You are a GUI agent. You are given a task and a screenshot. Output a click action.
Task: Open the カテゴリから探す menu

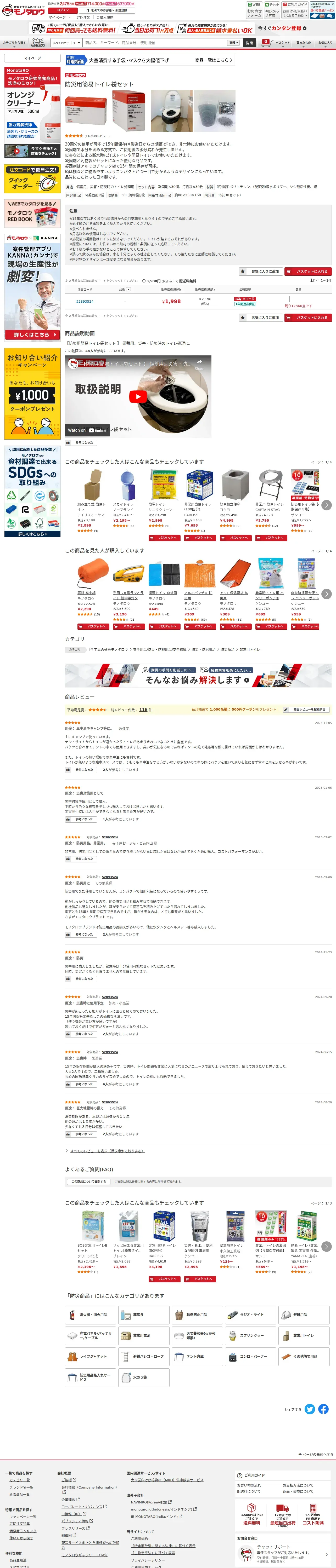(x=14, y=43)
